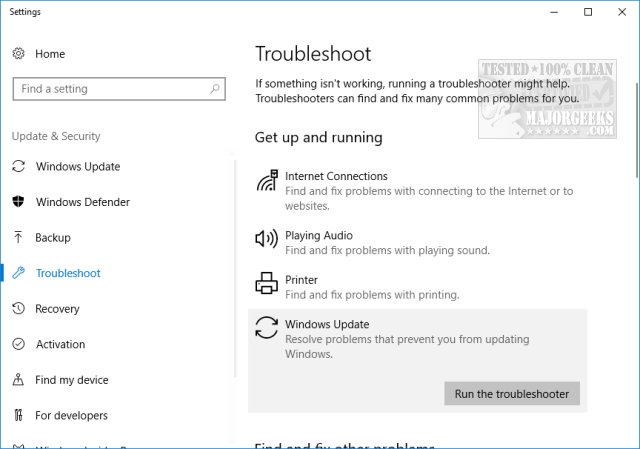Go to the Windows Defender section
The image size is (640, 449).
pyautogui.click(x=82, y=202)
